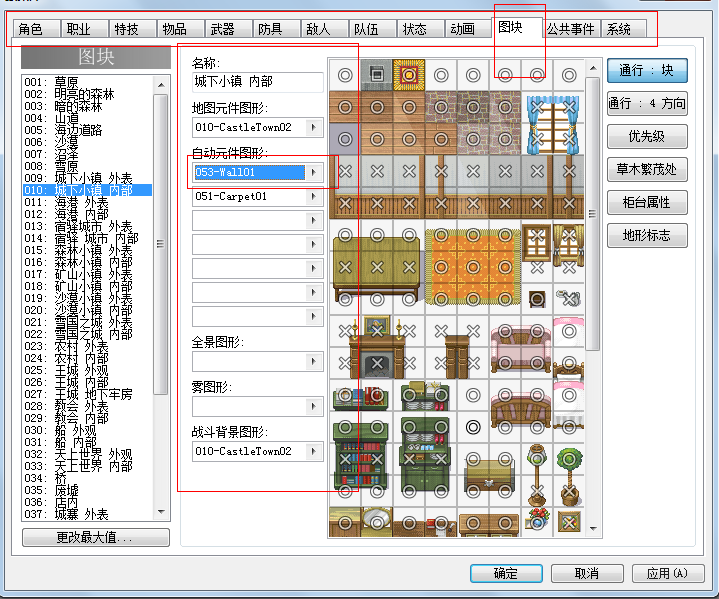Select the gray stove tile in top row
This screenshot has width=719, height=599.
(x=377, y=75)
